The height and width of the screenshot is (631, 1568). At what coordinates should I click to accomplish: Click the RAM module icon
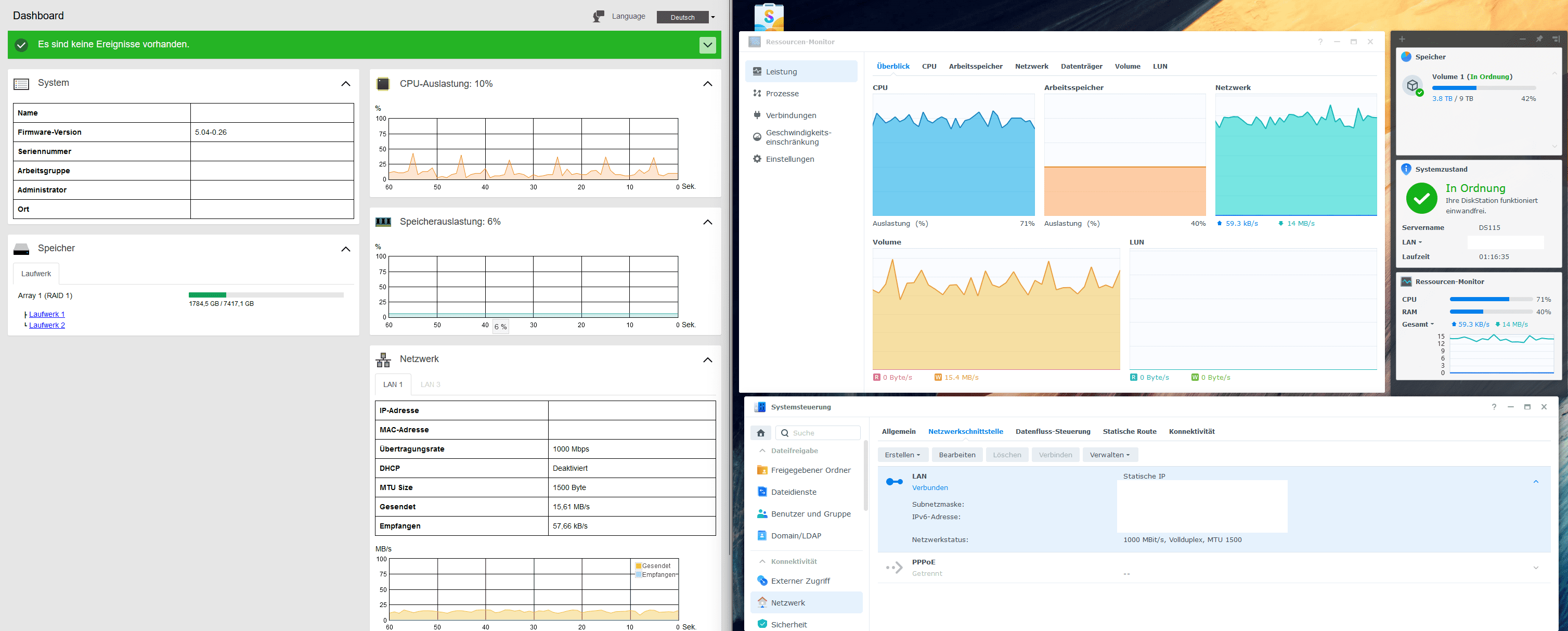pyautogui.click(x=383, y=222)
